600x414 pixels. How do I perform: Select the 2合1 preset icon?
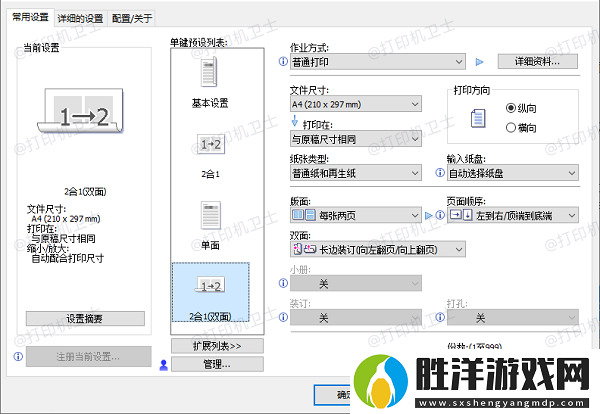[x=210, y=144]
